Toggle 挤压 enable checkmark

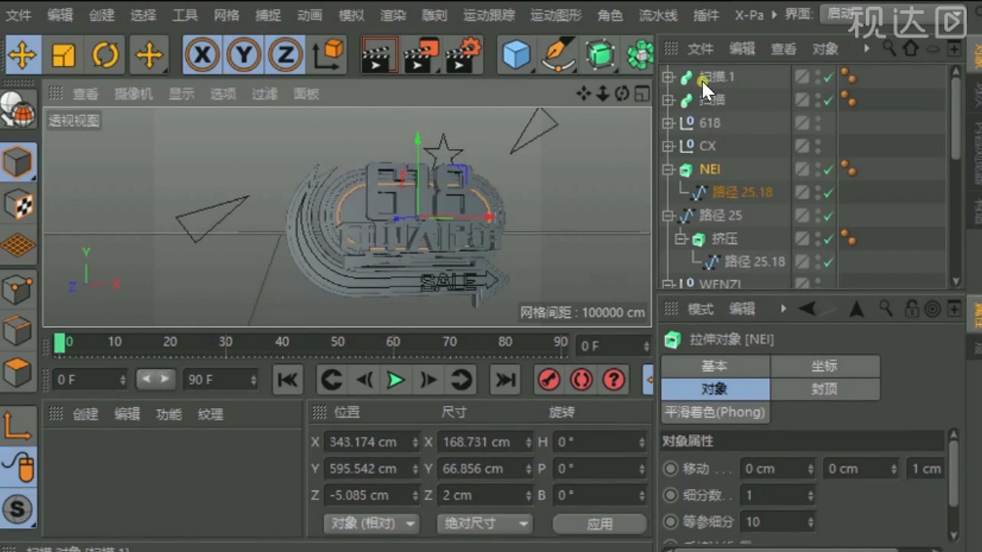click(x=829, y=239)
